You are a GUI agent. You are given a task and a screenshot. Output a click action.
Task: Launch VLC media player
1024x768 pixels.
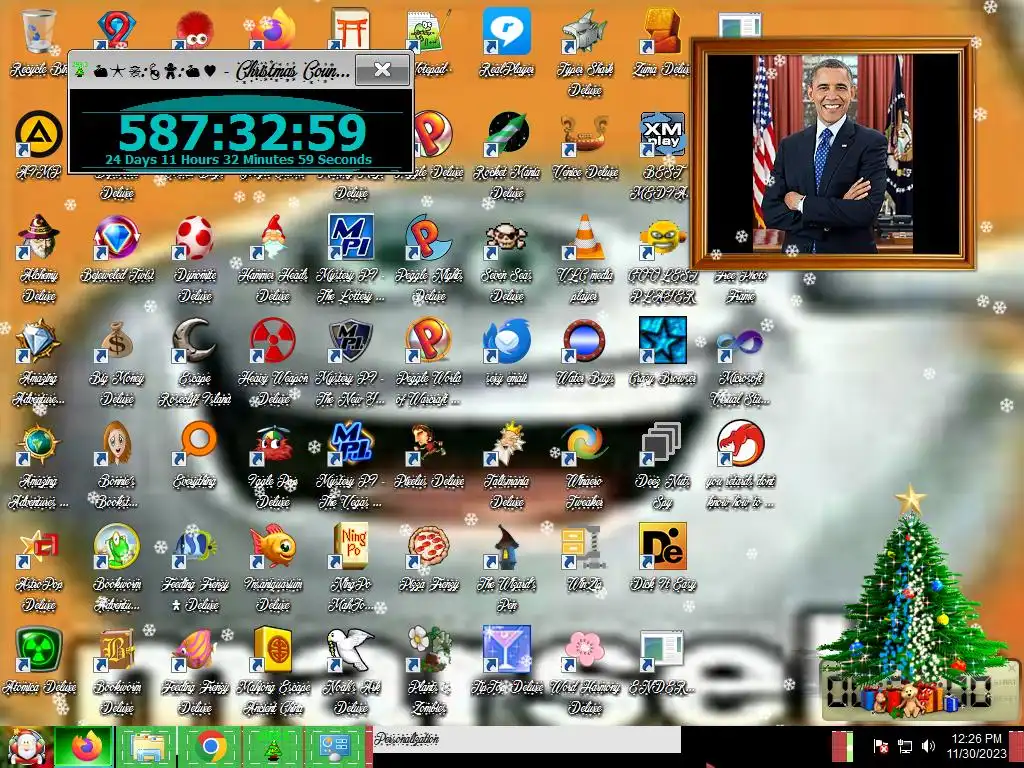[x=584, y=237]
